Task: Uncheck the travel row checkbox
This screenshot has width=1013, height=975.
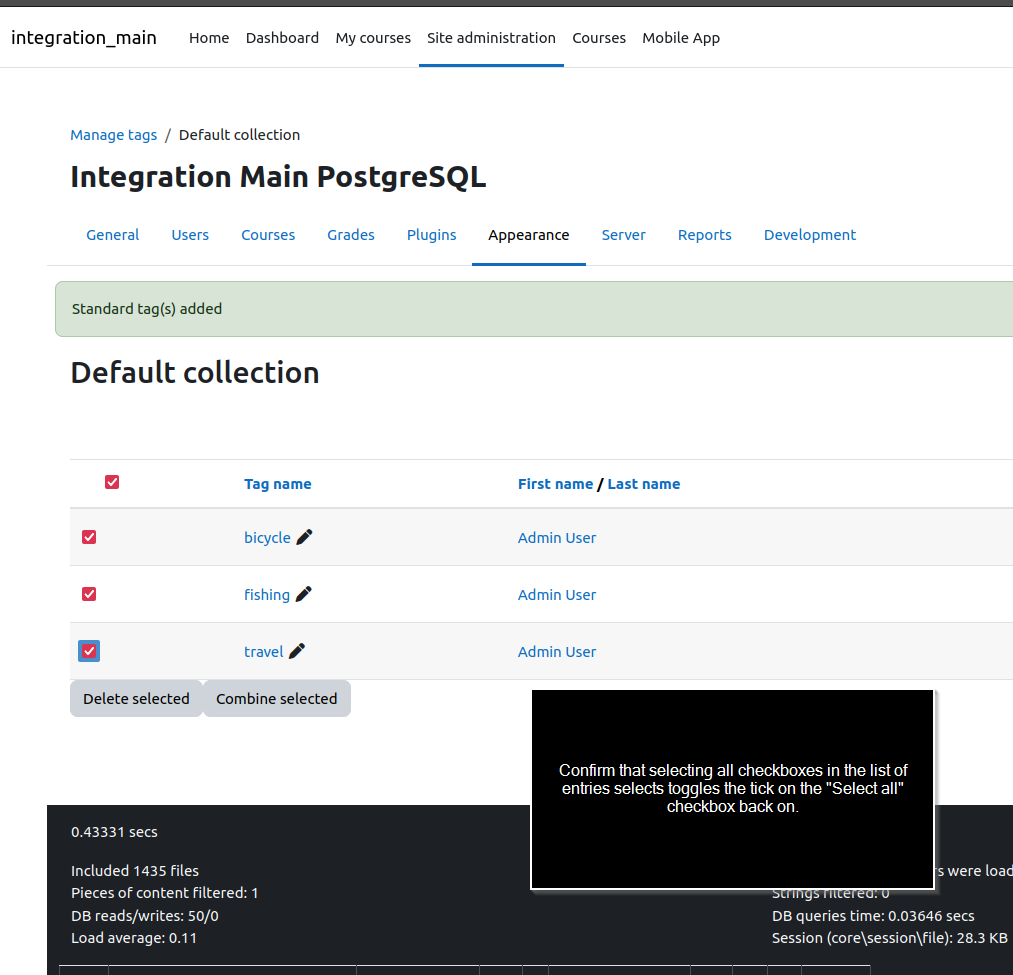Action: (89, 651)
